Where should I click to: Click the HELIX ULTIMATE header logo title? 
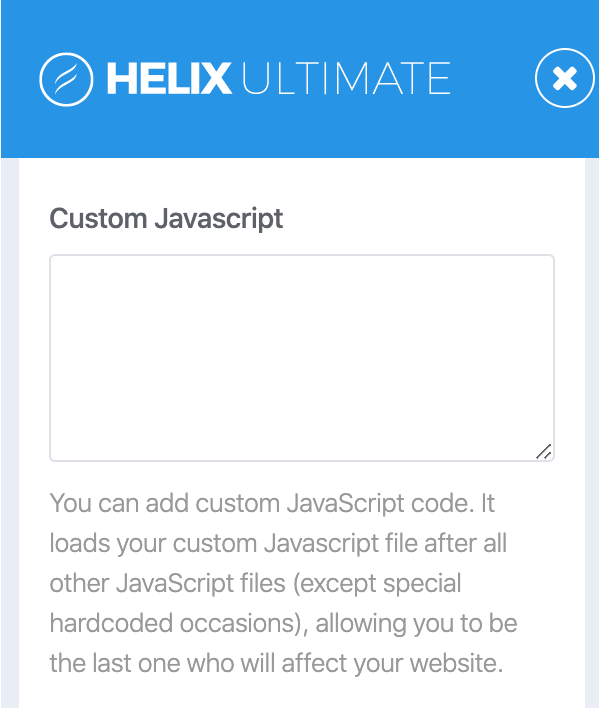coord(245,79)
